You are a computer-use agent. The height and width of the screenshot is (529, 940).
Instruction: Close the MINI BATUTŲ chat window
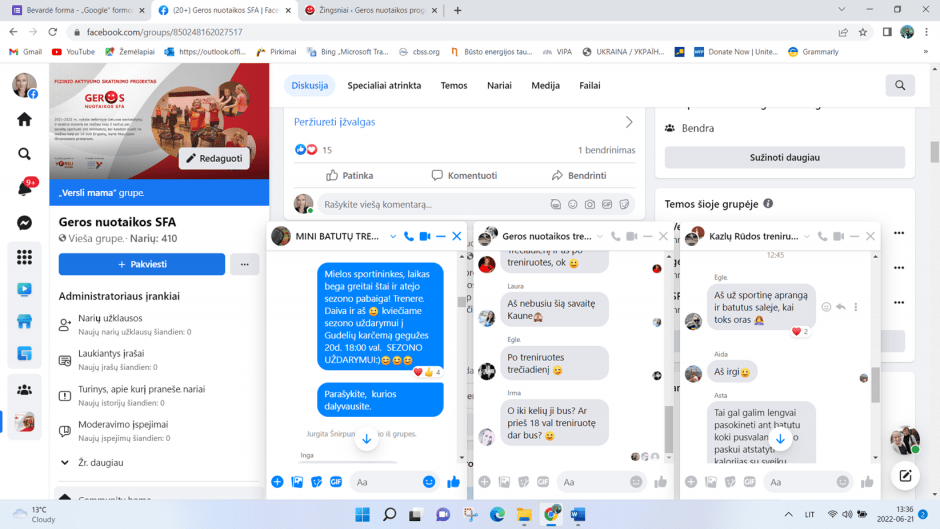(457, 236)
